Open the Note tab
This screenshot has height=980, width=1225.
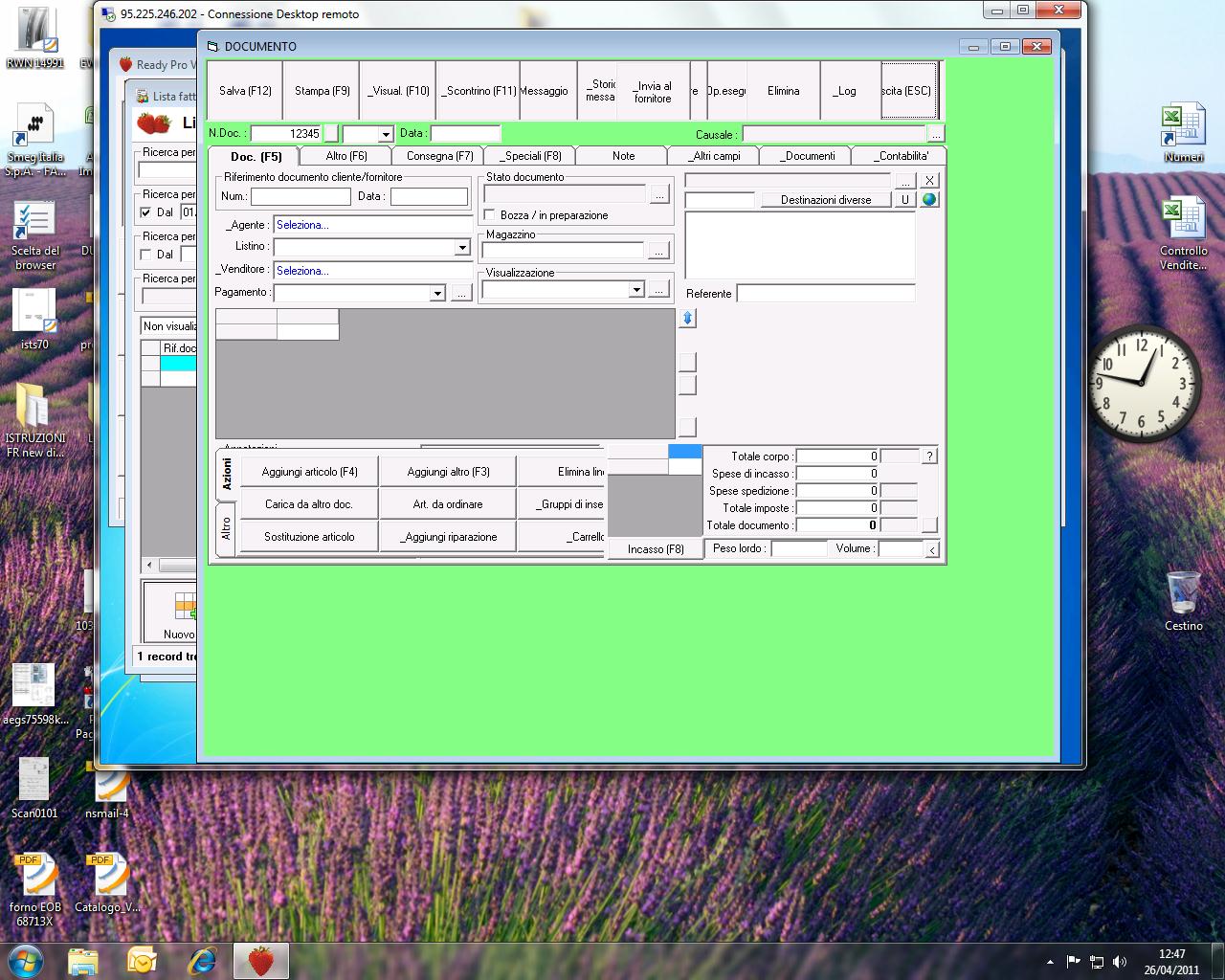623,156
